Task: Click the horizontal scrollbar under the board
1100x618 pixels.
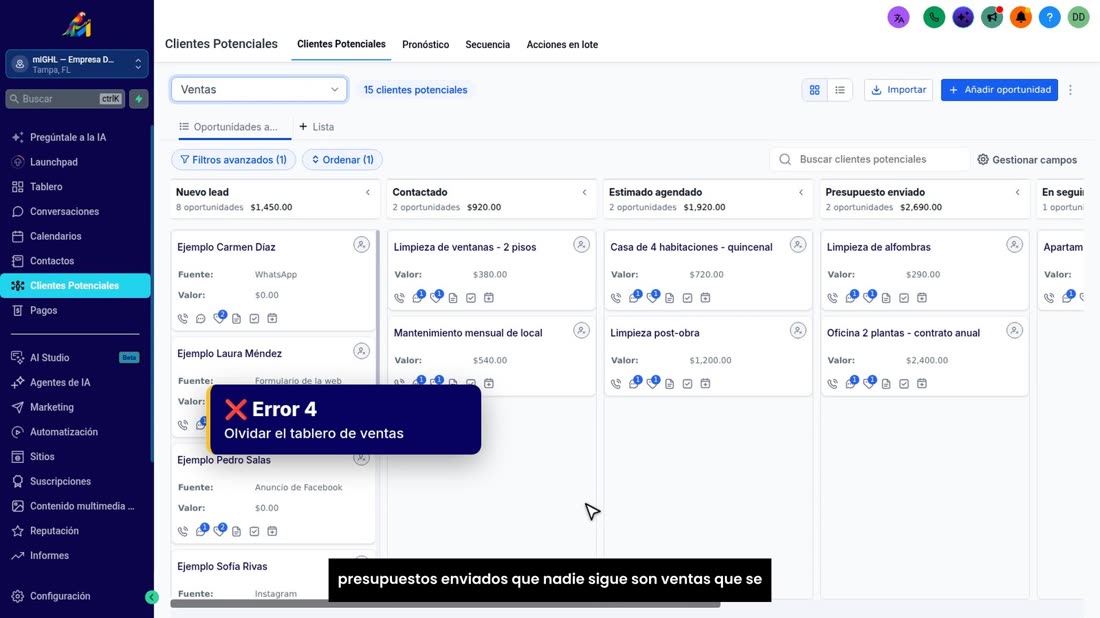Action: pos(445,604)
